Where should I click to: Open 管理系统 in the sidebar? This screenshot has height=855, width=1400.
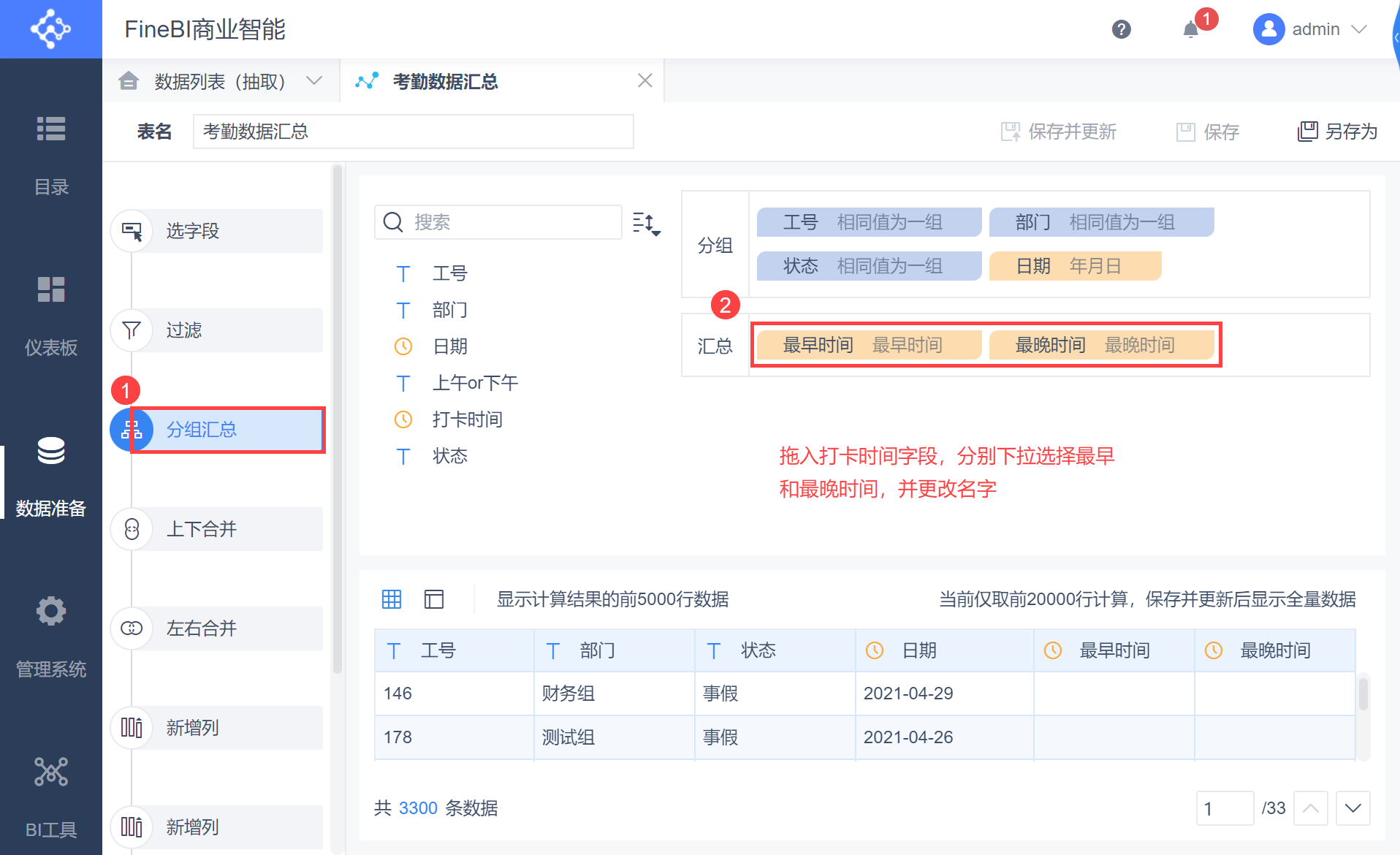click(51, 638)
